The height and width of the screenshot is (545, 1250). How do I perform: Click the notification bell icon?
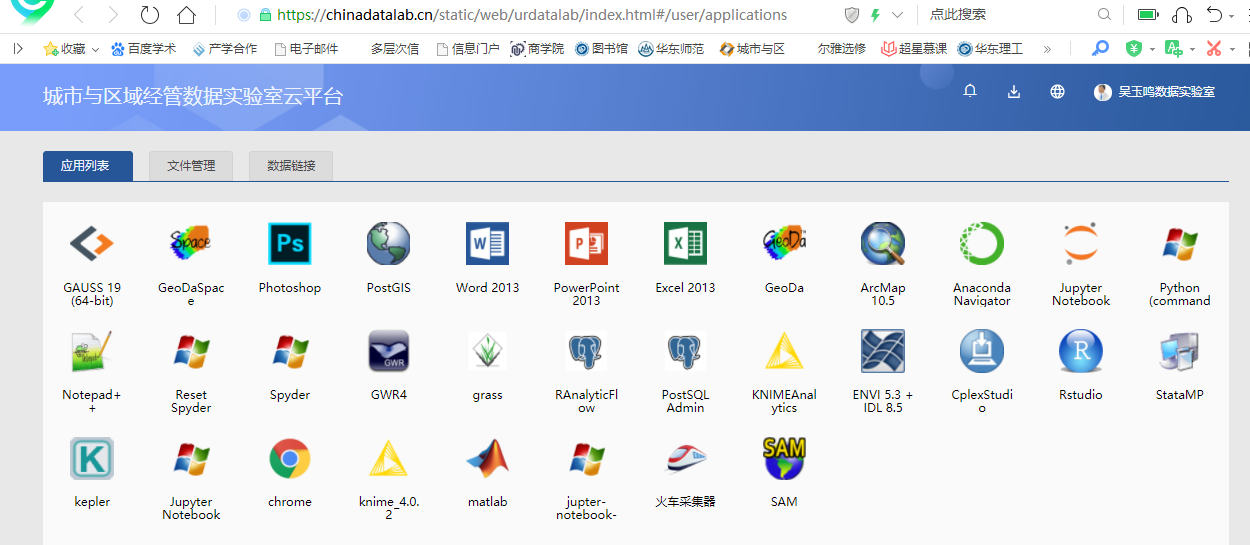pos(970,92)
